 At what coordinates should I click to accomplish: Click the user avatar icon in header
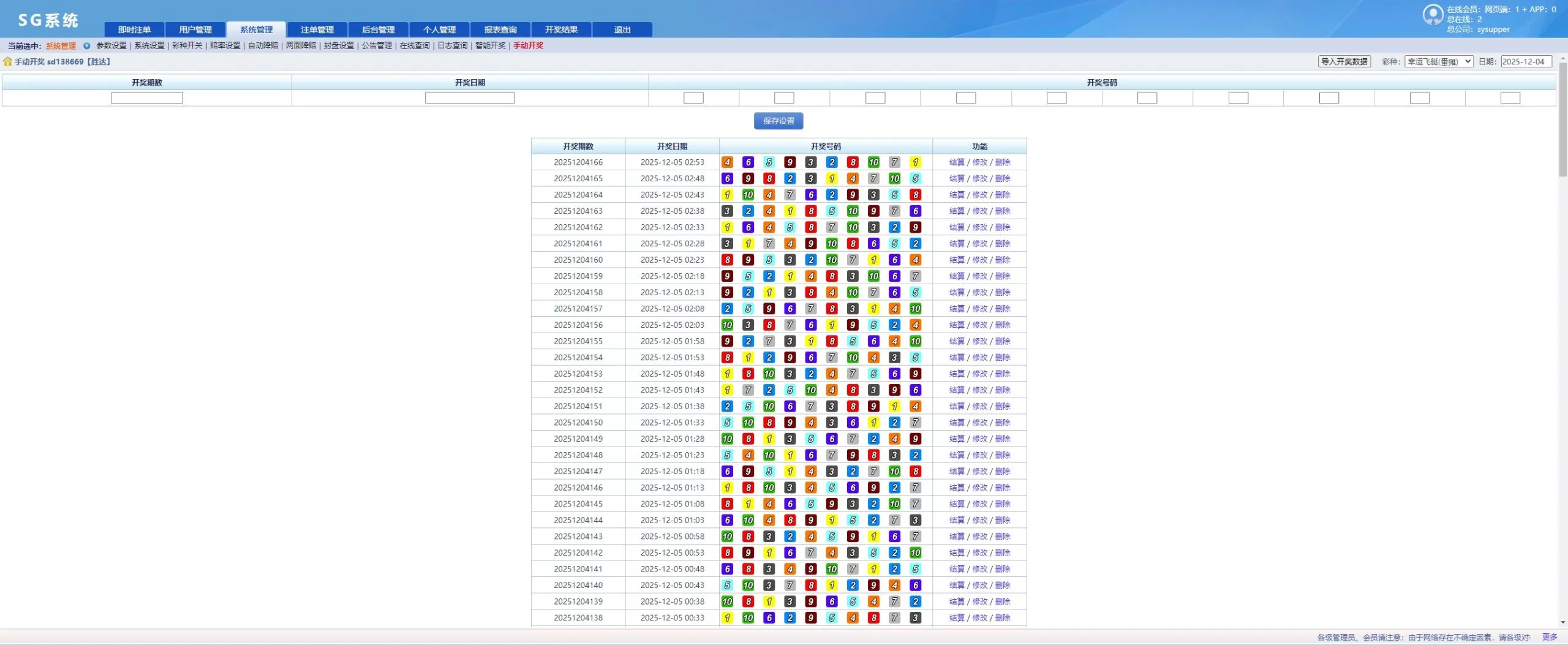(1433, 15)
